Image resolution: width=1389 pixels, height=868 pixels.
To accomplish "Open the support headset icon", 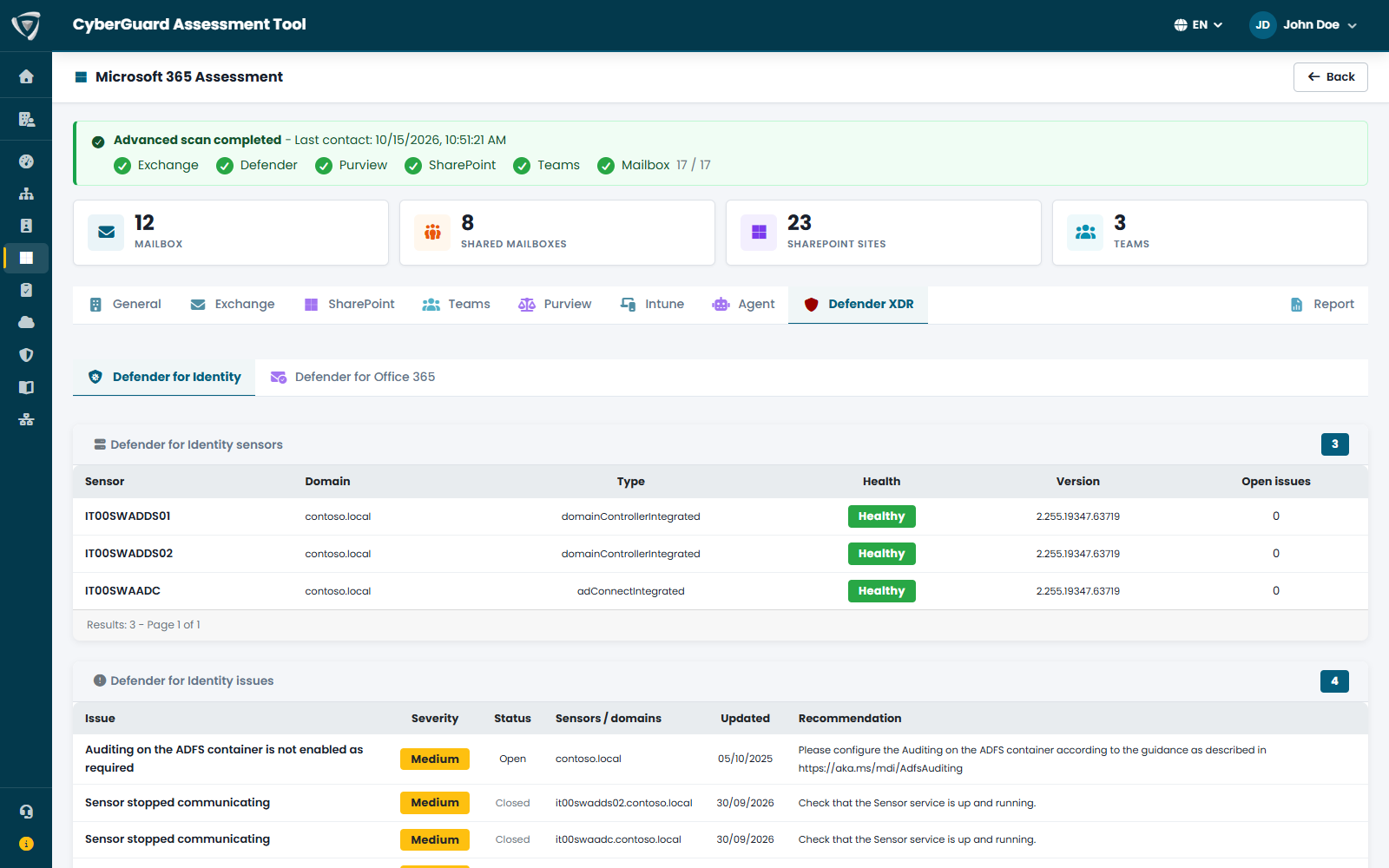I will pyautogui.click(x=26, y=812).
